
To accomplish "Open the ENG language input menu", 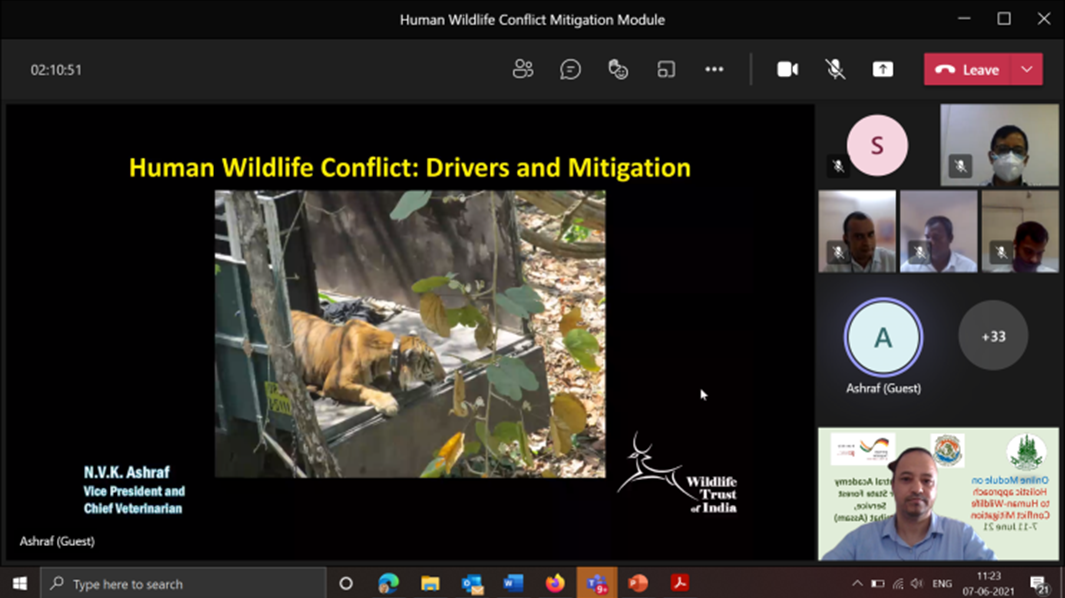I will (942, 584).
